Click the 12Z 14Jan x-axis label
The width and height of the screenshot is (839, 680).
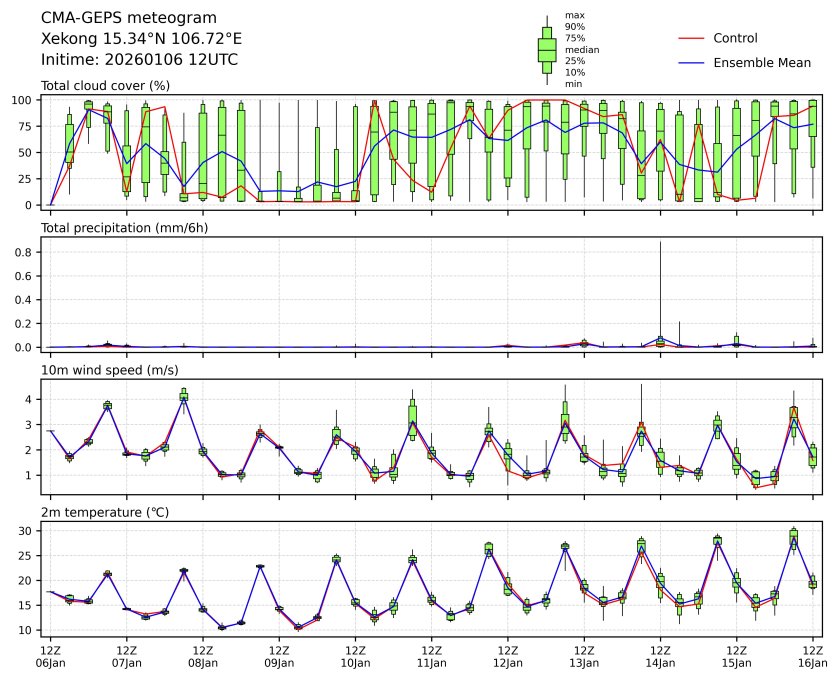[x=660, y=656]
